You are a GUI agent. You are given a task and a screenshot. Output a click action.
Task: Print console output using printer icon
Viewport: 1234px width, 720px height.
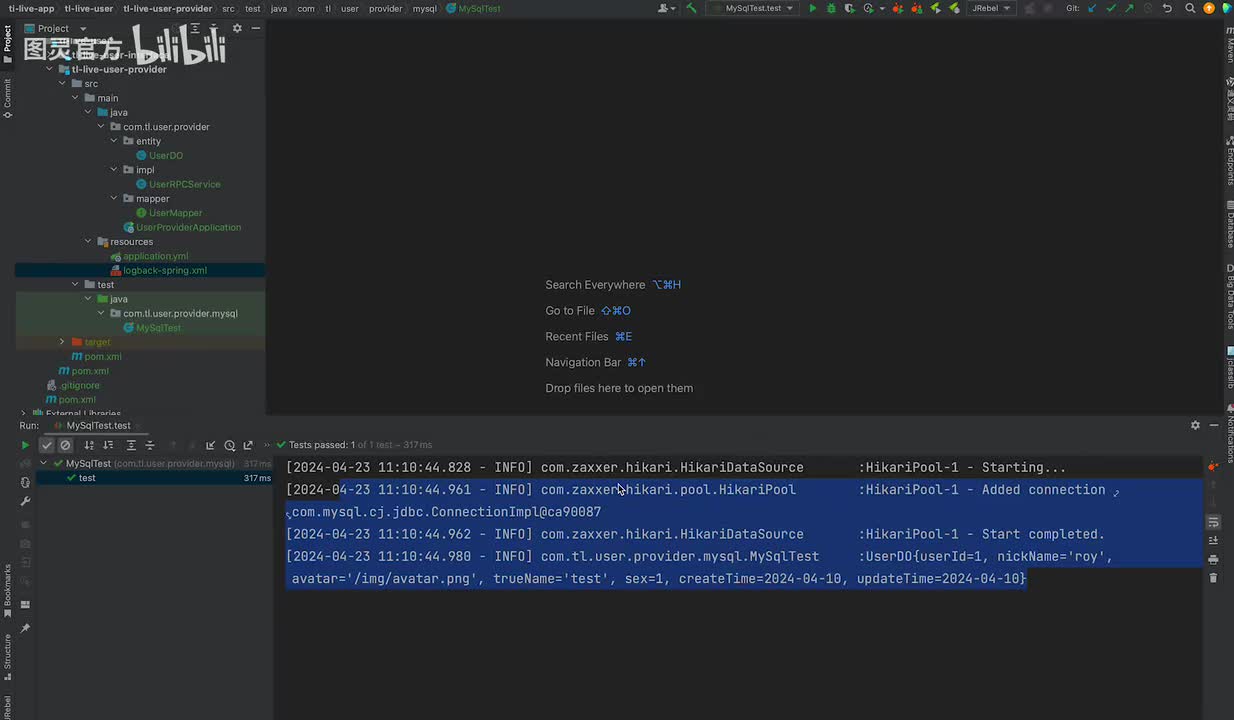tap(1213, 560)
